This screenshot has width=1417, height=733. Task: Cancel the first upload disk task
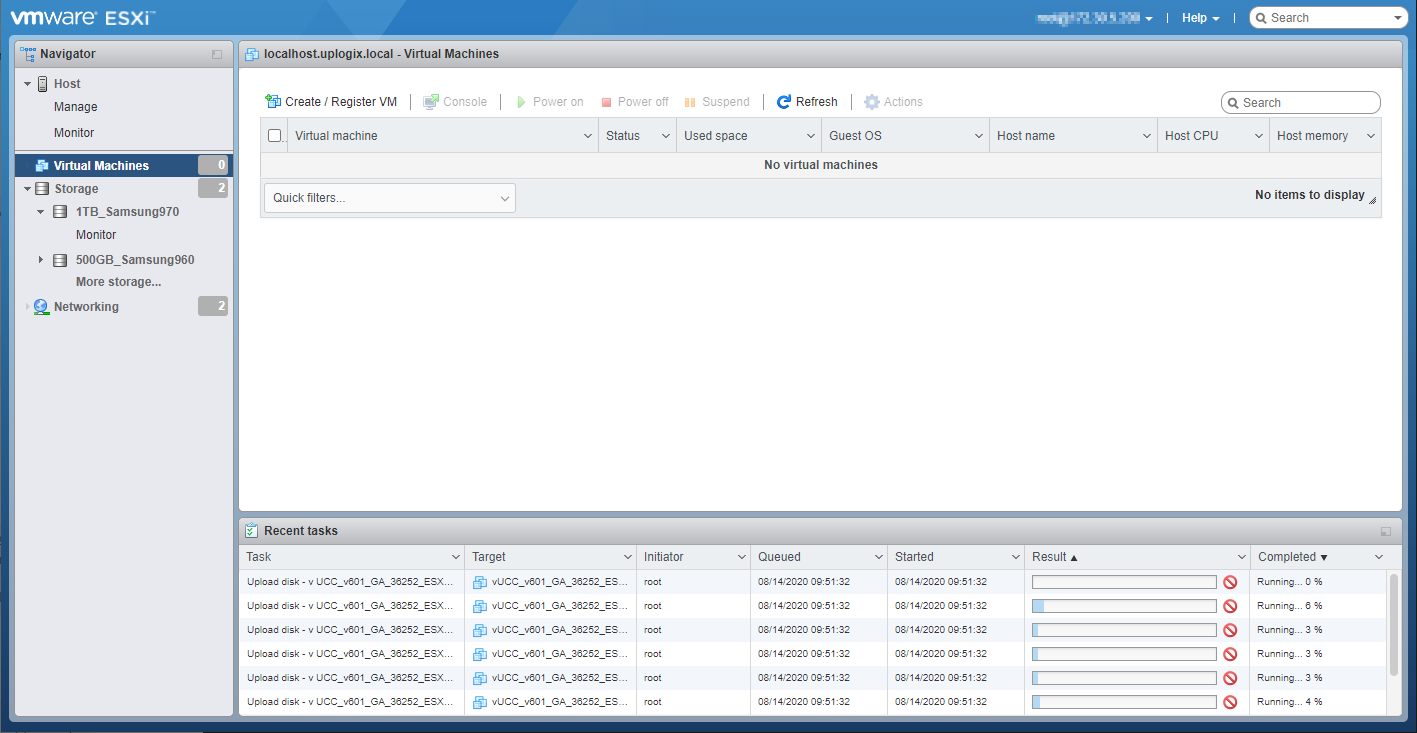tap(1230, 582)
